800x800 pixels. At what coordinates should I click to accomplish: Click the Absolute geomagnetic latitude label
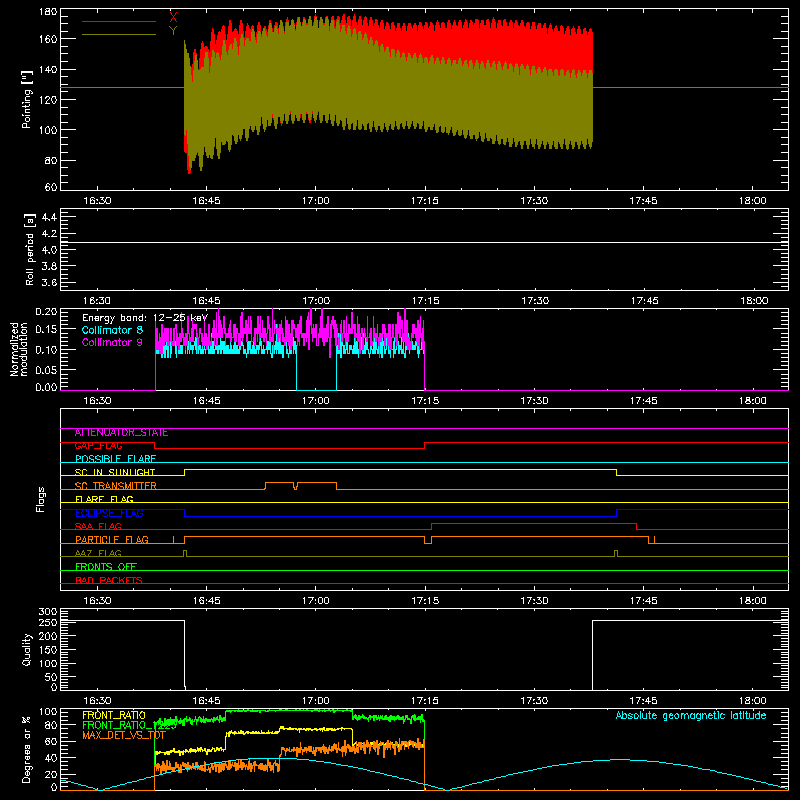(691, 716)
